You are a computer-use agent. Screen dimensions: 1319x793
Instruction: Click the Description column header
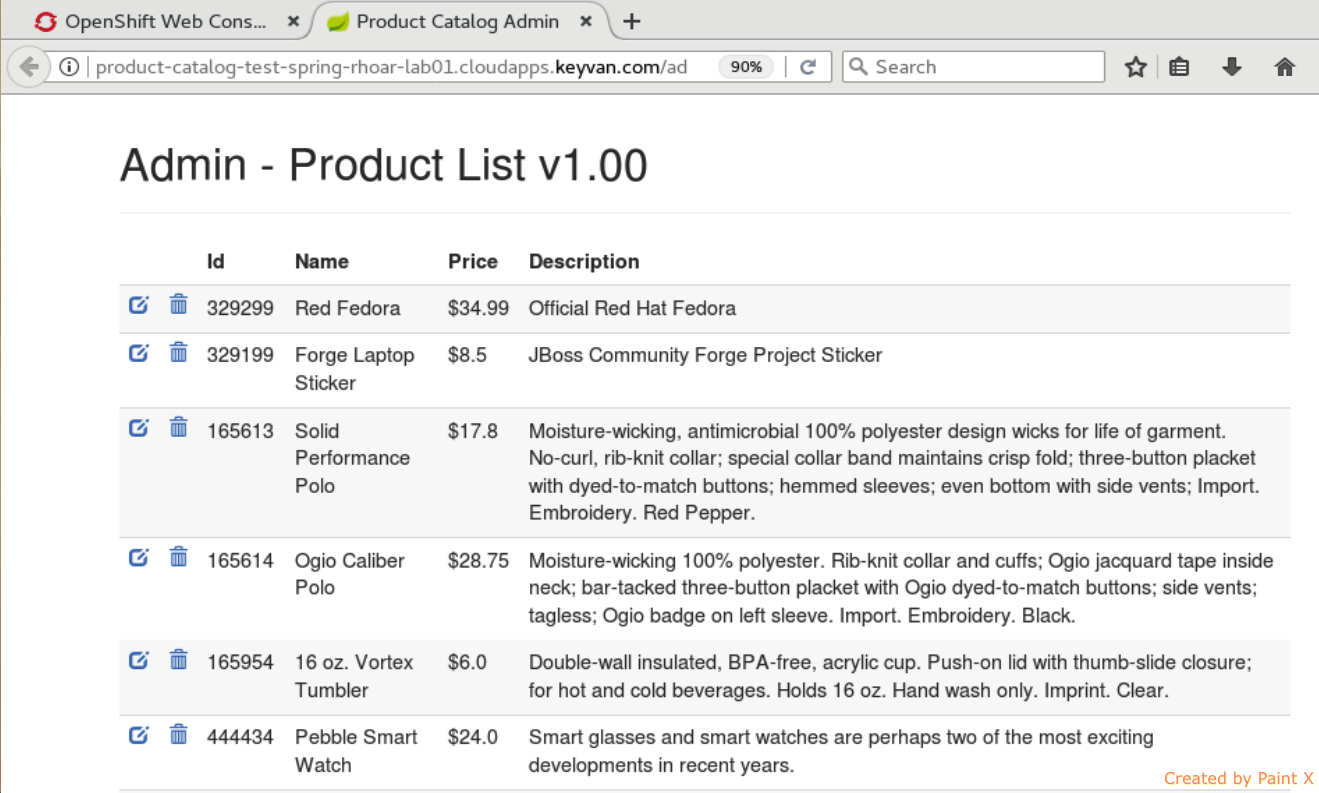pos(584,261)
